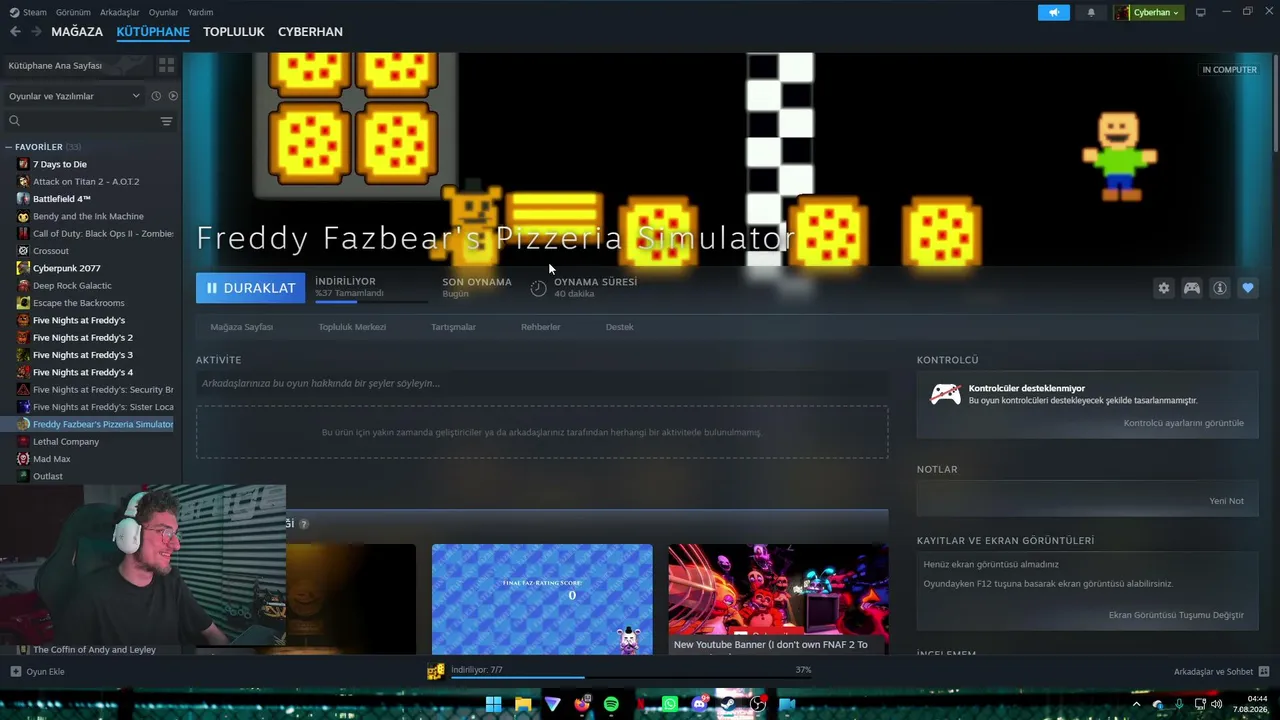Open OBS Studio from the taskbar
Screen dimensions: 1280x720
pos(758,704)
